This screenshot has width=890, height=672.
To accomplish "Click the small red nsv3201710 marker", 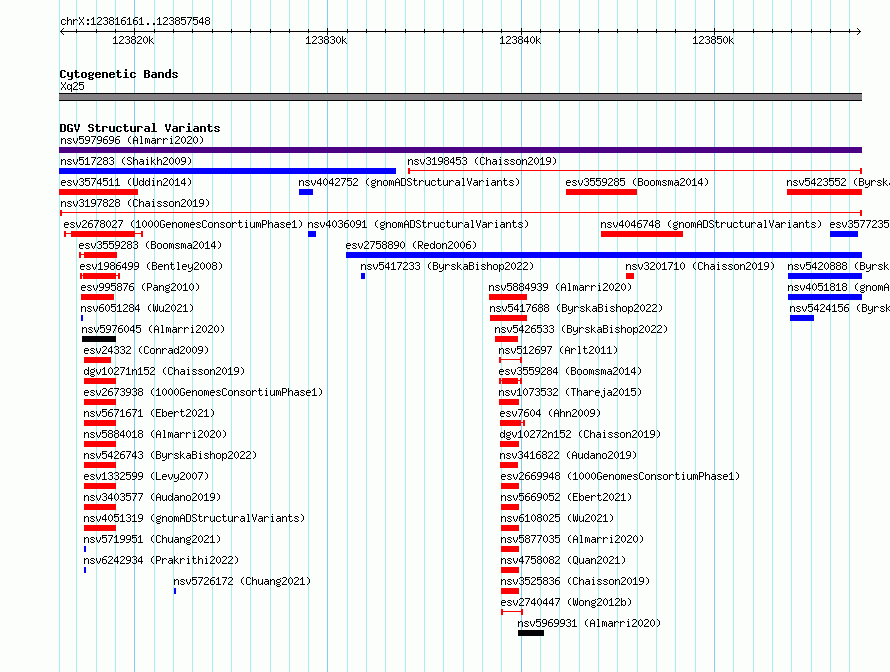I will point(630,276).
